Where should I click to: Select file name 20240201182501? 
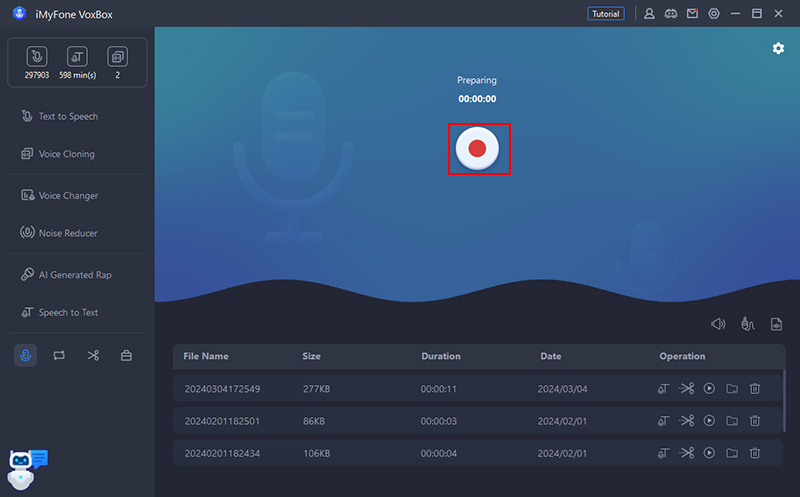click(x=222, y=421)
